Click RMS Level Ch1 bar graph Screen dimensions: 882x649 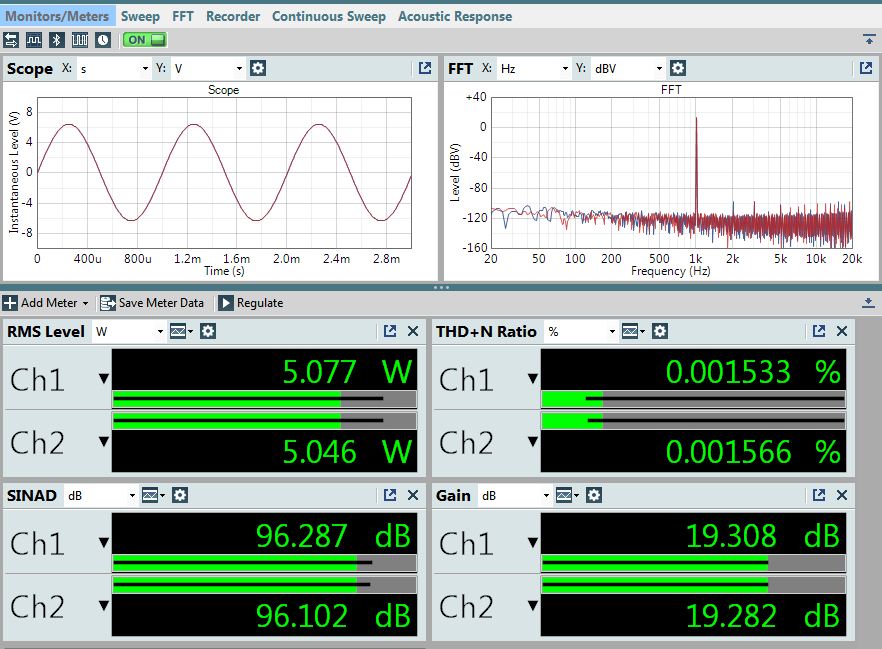pos(264,399)
